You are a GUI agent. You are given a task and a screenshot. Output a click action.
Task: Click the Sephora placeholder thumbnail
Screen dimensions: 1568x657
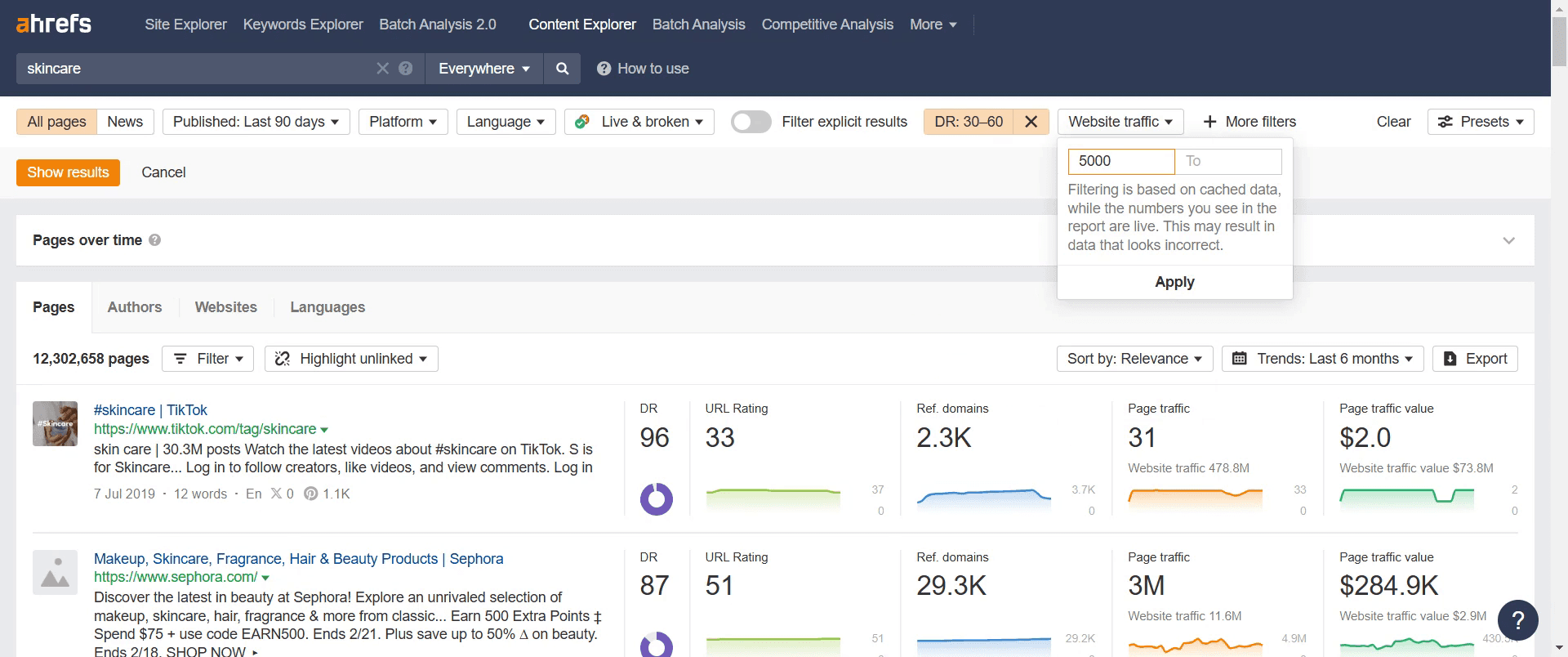[x=55, y=572]
